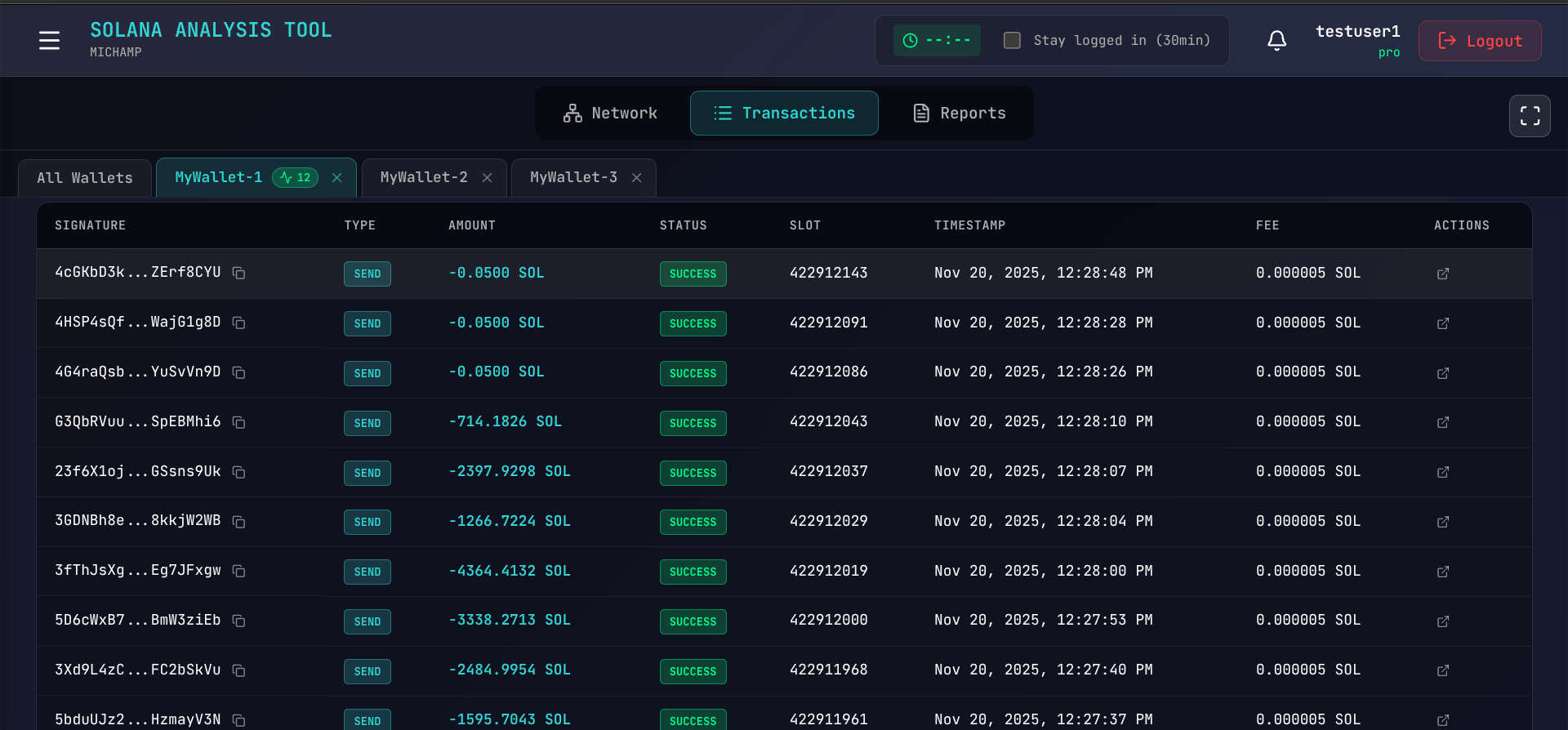Select the Transactions view

coord(784,113)
